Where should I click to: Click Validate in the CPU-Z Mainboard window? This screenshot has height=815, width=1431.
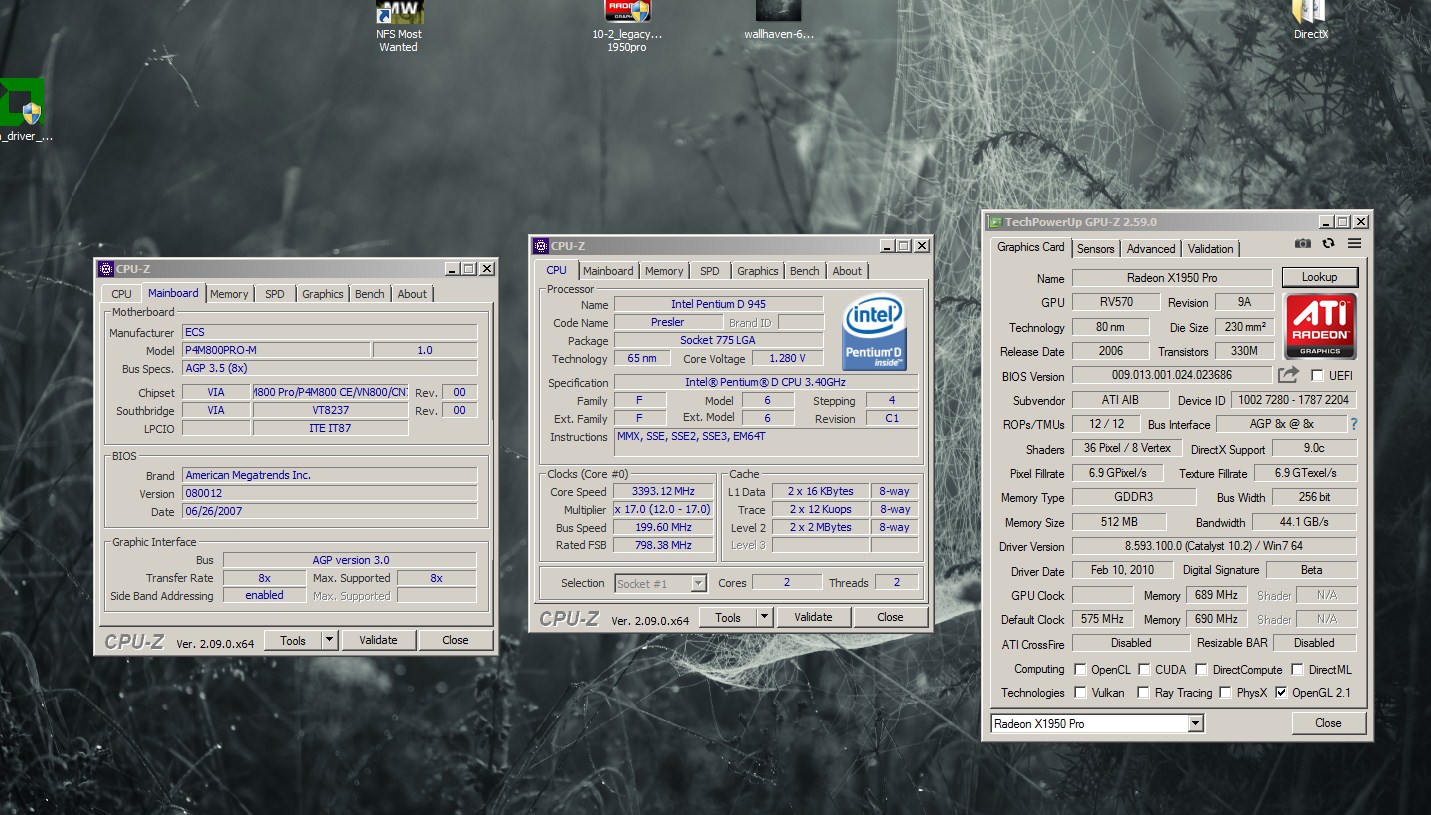[x=378, y=640]
